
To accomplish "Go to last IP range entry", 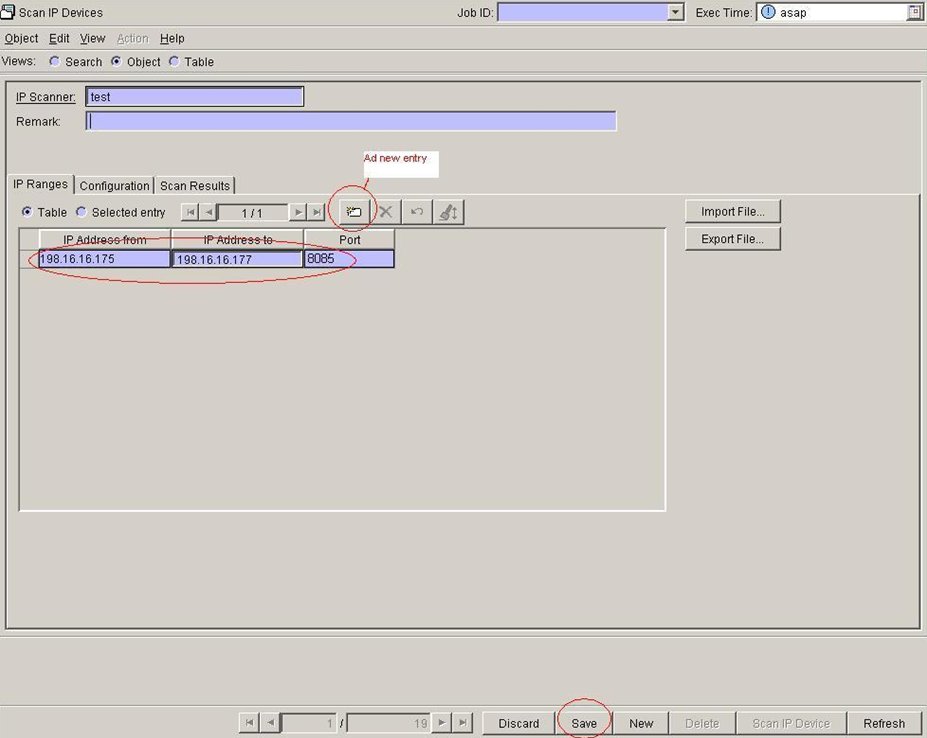I will [317, 212].
